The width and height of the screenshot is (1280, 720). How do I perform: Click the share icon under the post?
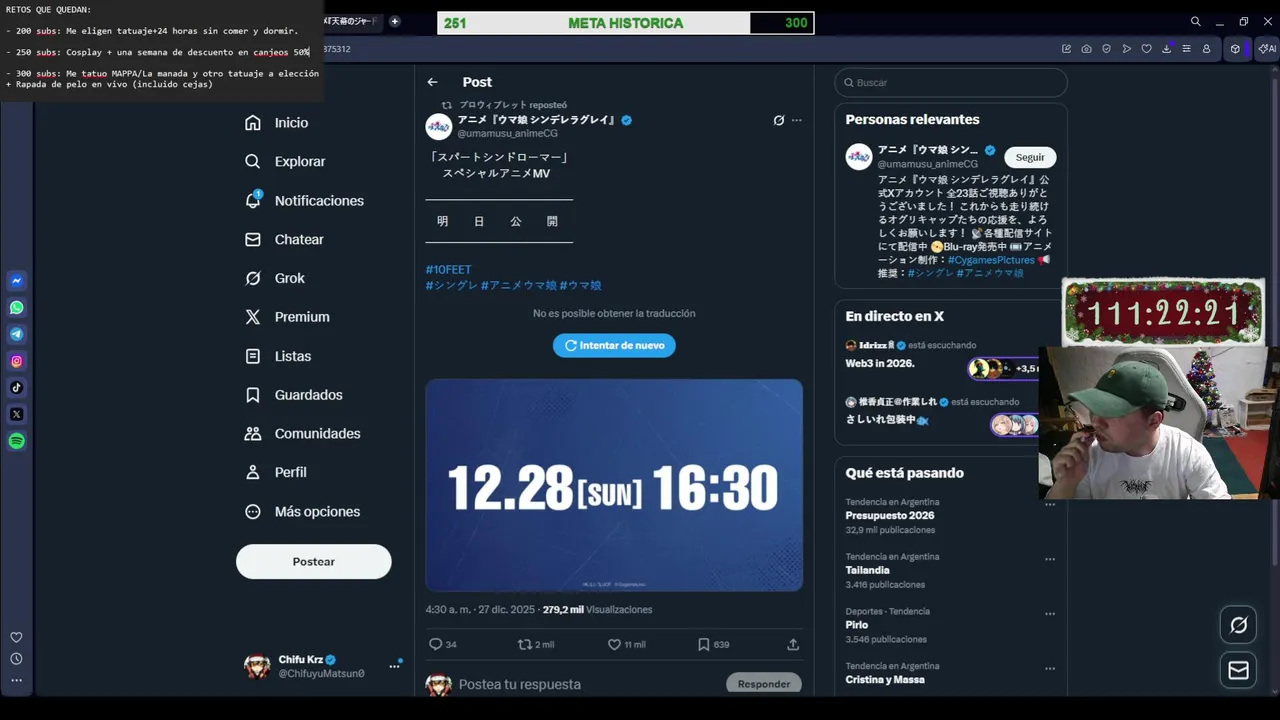793,645
